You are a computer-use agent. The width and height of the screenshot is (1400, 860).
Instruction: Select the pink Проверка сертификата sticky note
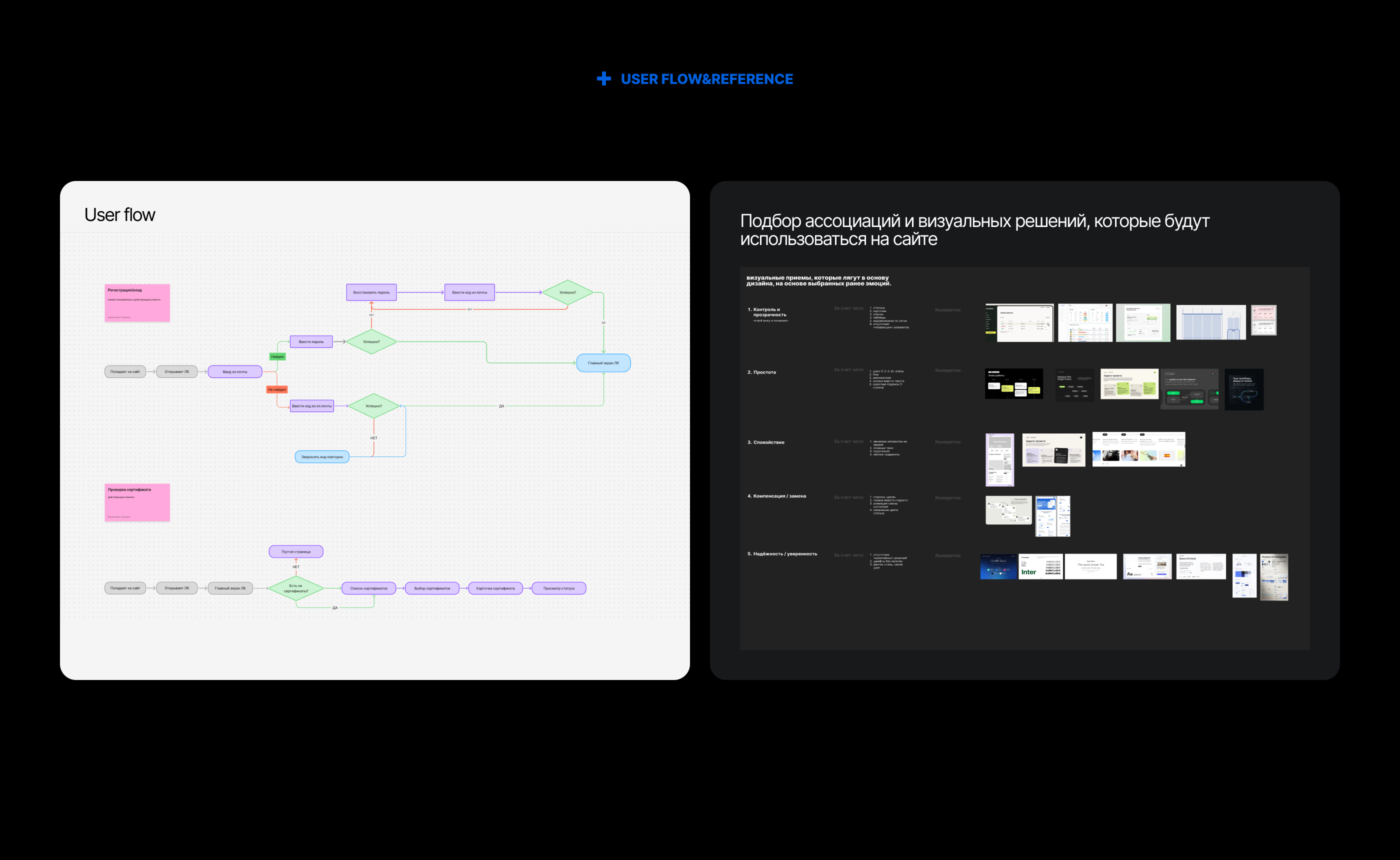tap(137, 502)
